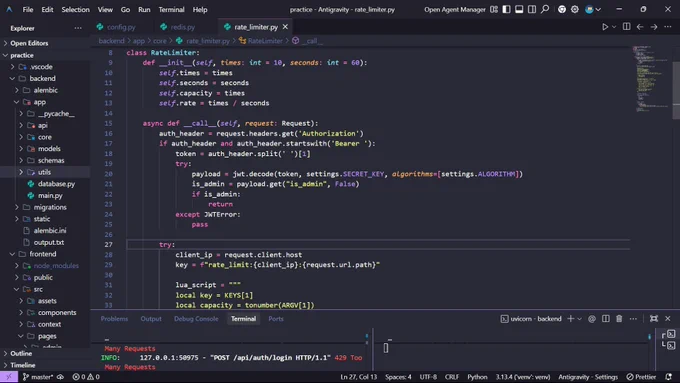Split the editor to the right
Viewport: 680px width, 383px height.
(x=627, y=27)
